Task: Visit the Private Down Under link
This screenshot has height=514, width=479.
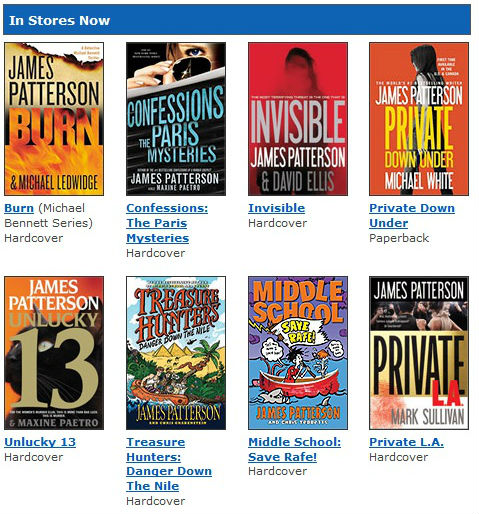Action: click(412, 215)
